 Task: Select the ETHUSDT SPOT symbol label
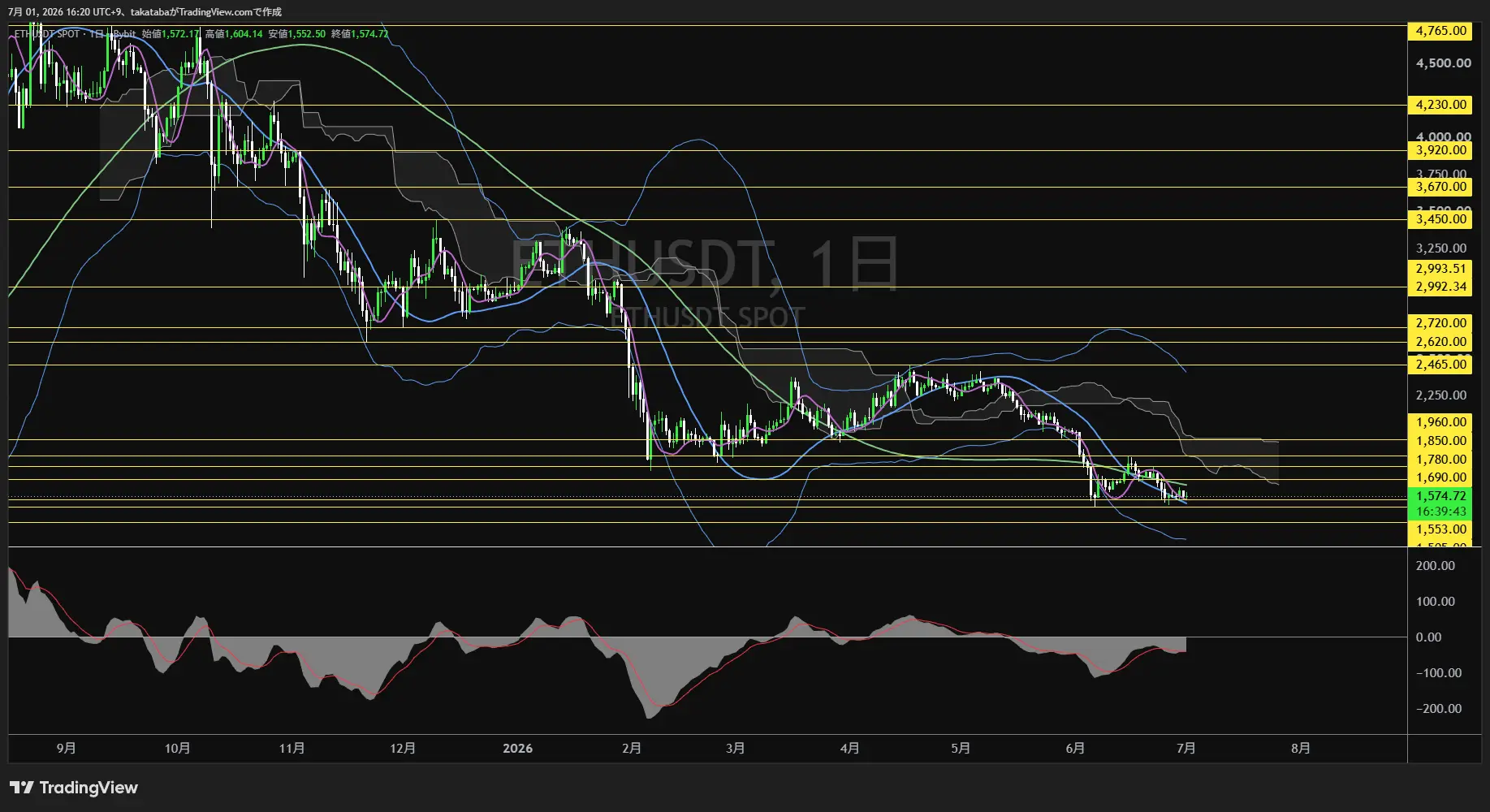[x=47, y=34]
